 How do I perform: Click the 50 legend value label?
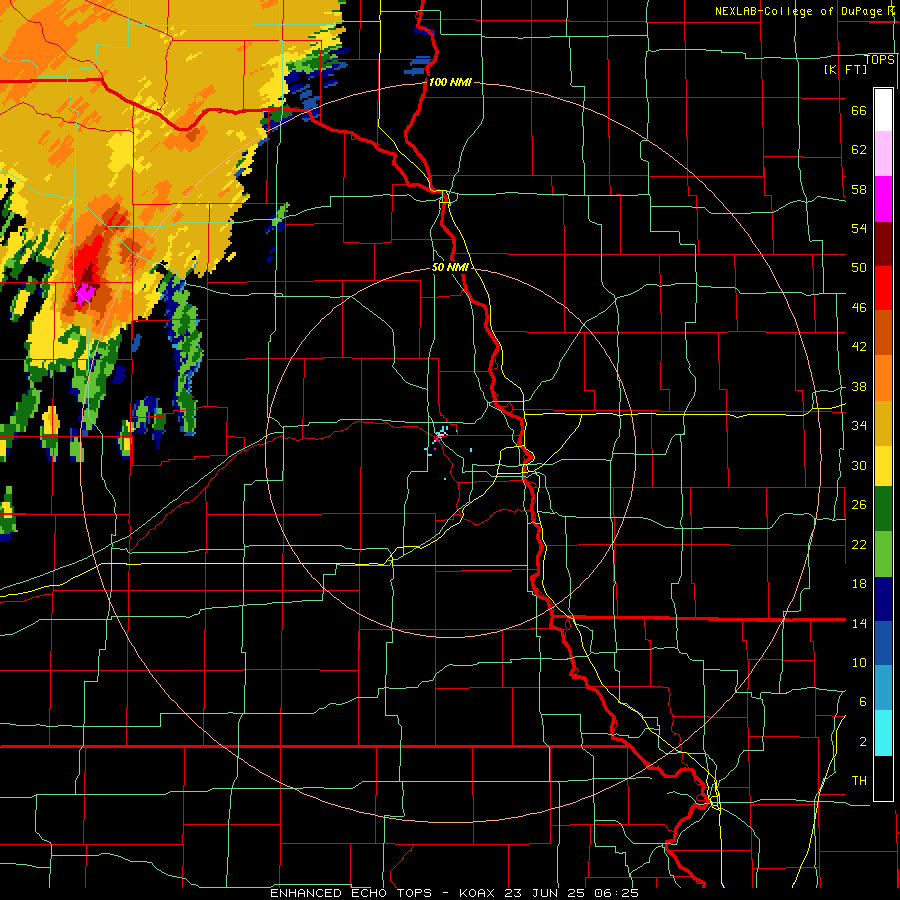point(859,268)
